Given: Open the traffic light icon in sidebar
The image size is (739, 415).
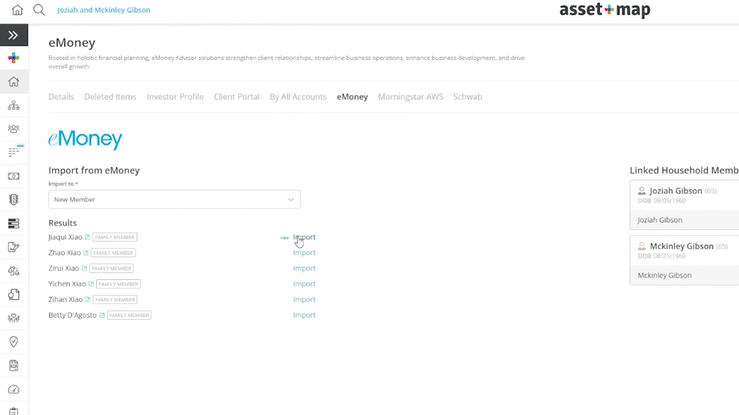Looking at the screenshot, I should 14,200.
